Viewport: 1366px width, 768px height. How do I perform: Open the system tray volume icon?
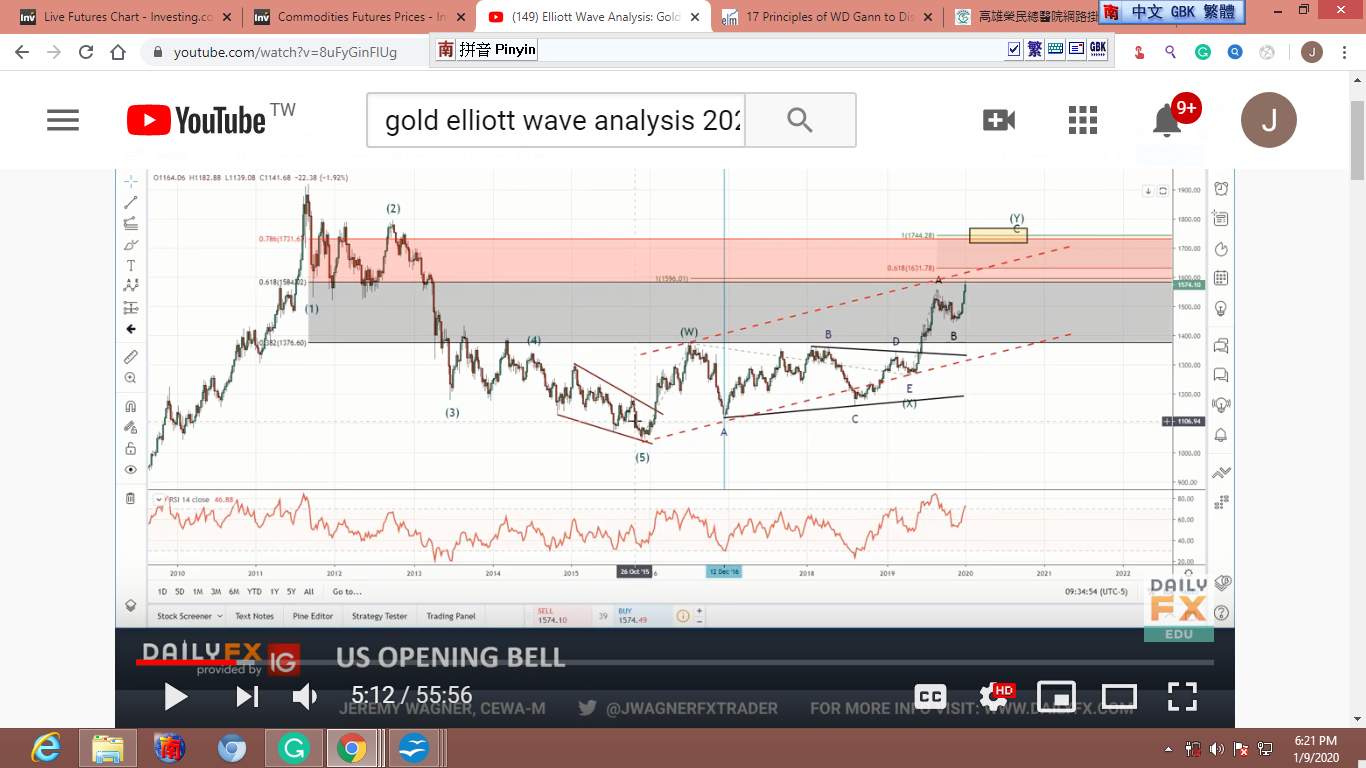coord(1217,749)
